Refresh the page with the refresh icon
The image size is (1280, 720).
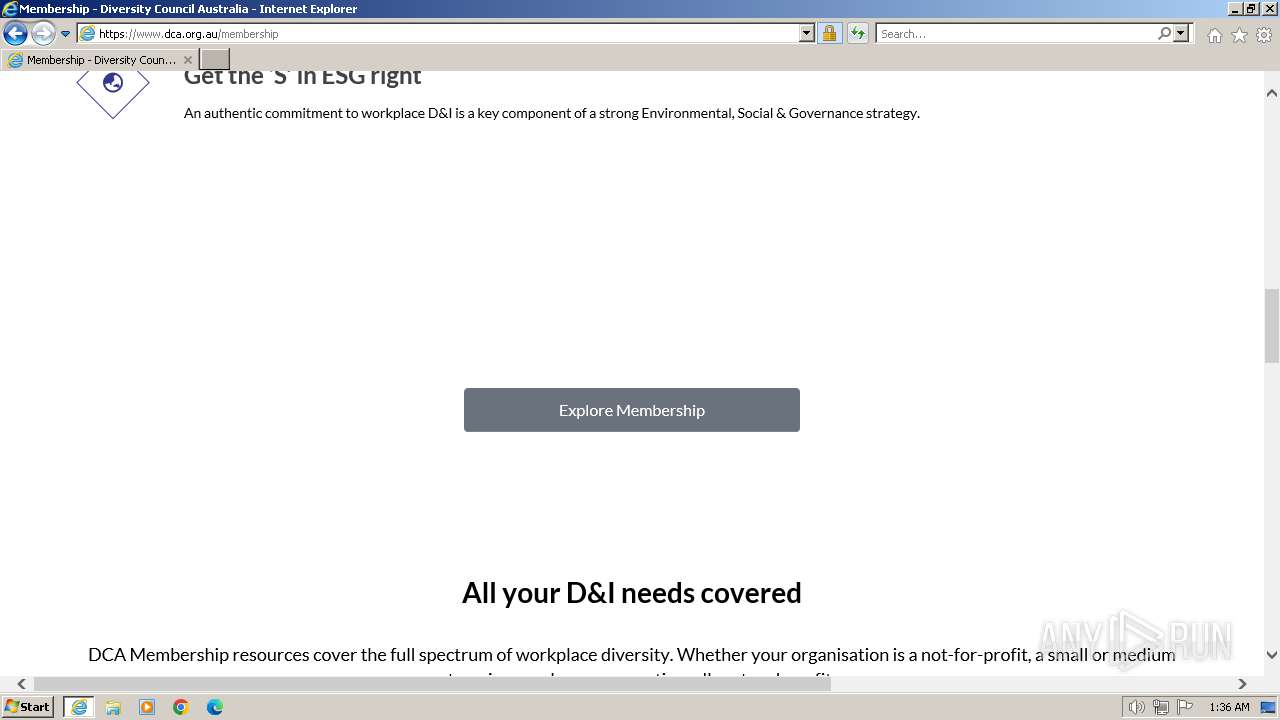click(x=858, y=34)
